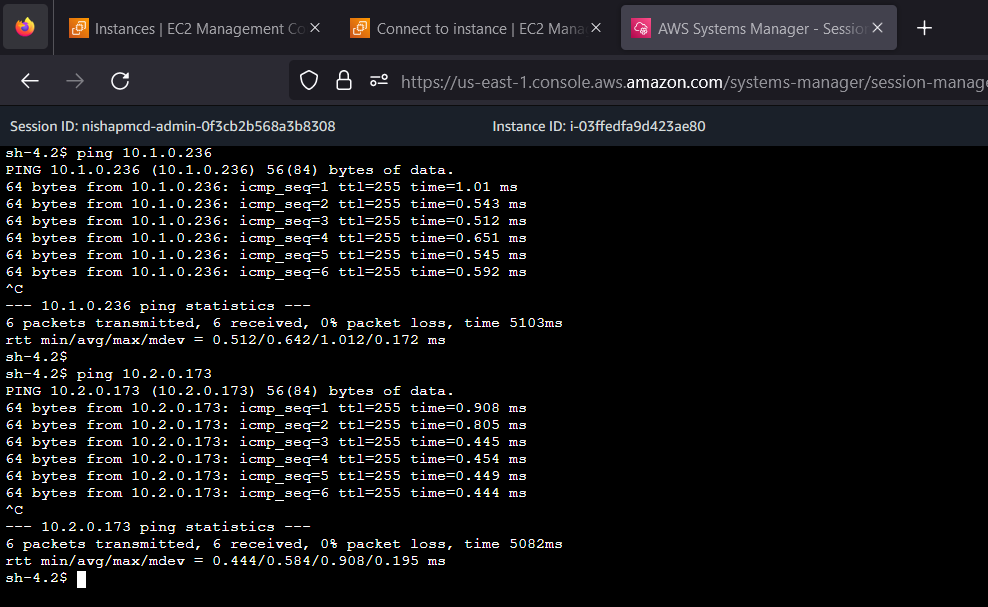Open the tracking protection shield panel

(x=309, y=81)
